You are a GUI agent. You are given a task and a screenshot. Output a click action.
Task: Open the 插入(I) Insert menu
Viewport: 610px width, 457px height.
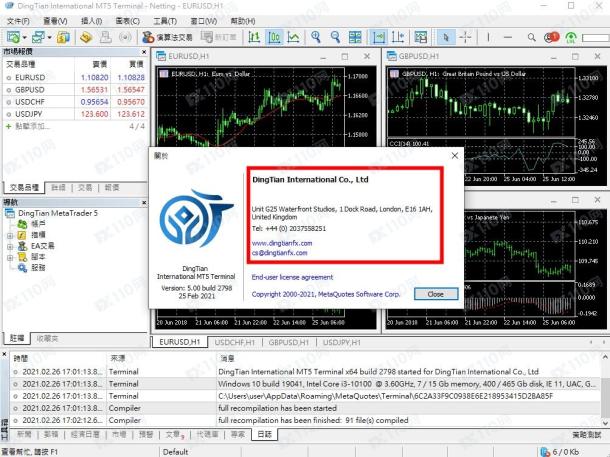pyautogui.click(x=91, y=21)
